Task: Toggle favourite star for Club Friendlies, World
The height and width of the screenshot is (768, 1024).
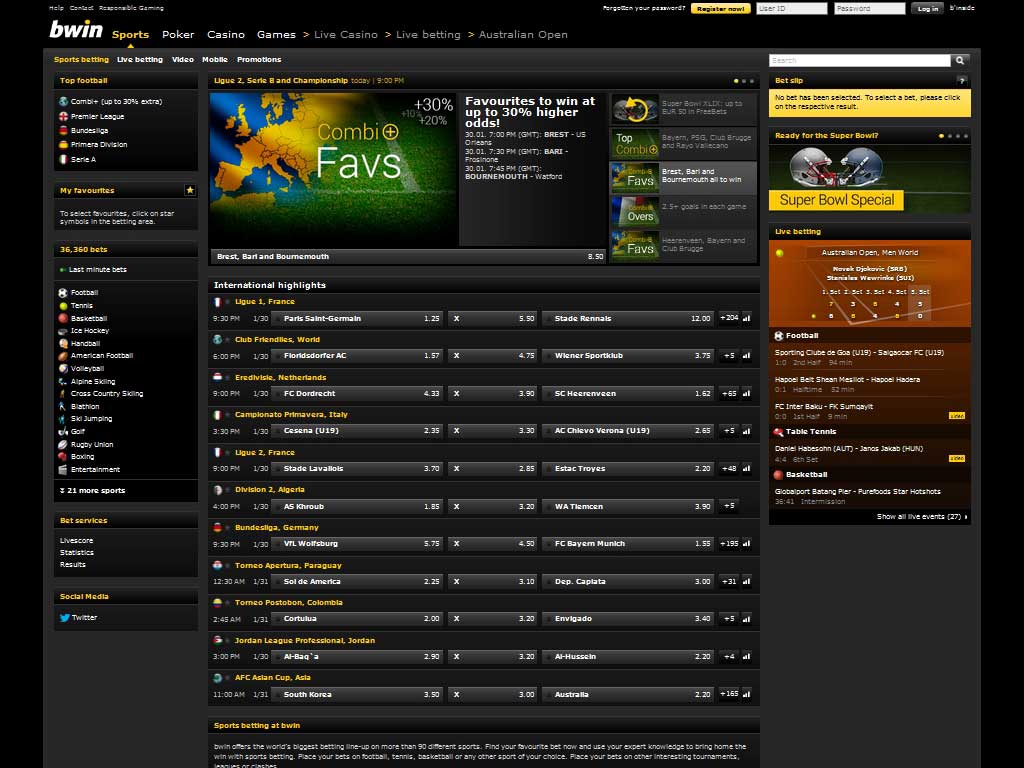Action: [228, 340]
